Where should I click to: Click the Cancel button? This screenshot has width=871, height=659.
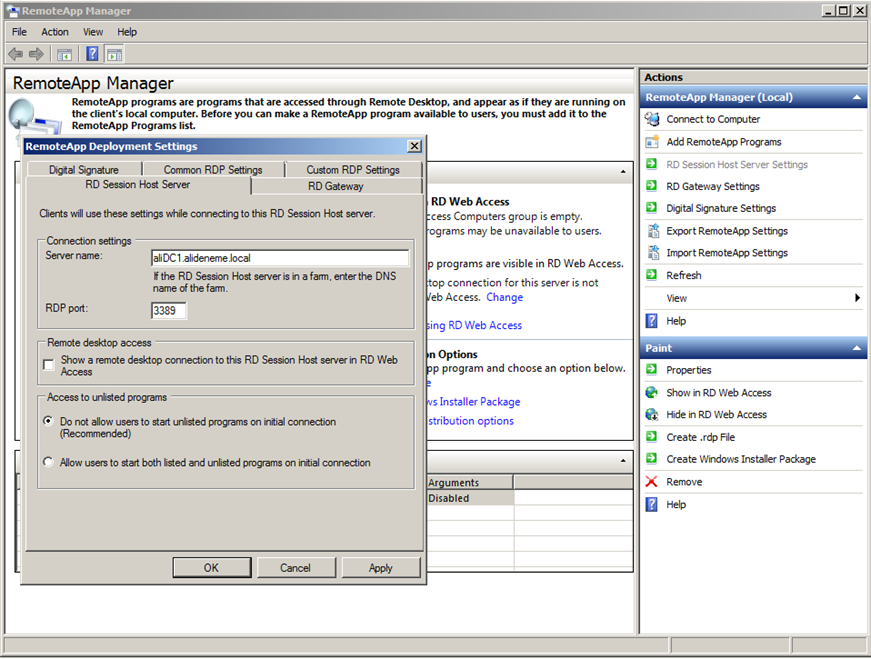[x=296, y=567]
